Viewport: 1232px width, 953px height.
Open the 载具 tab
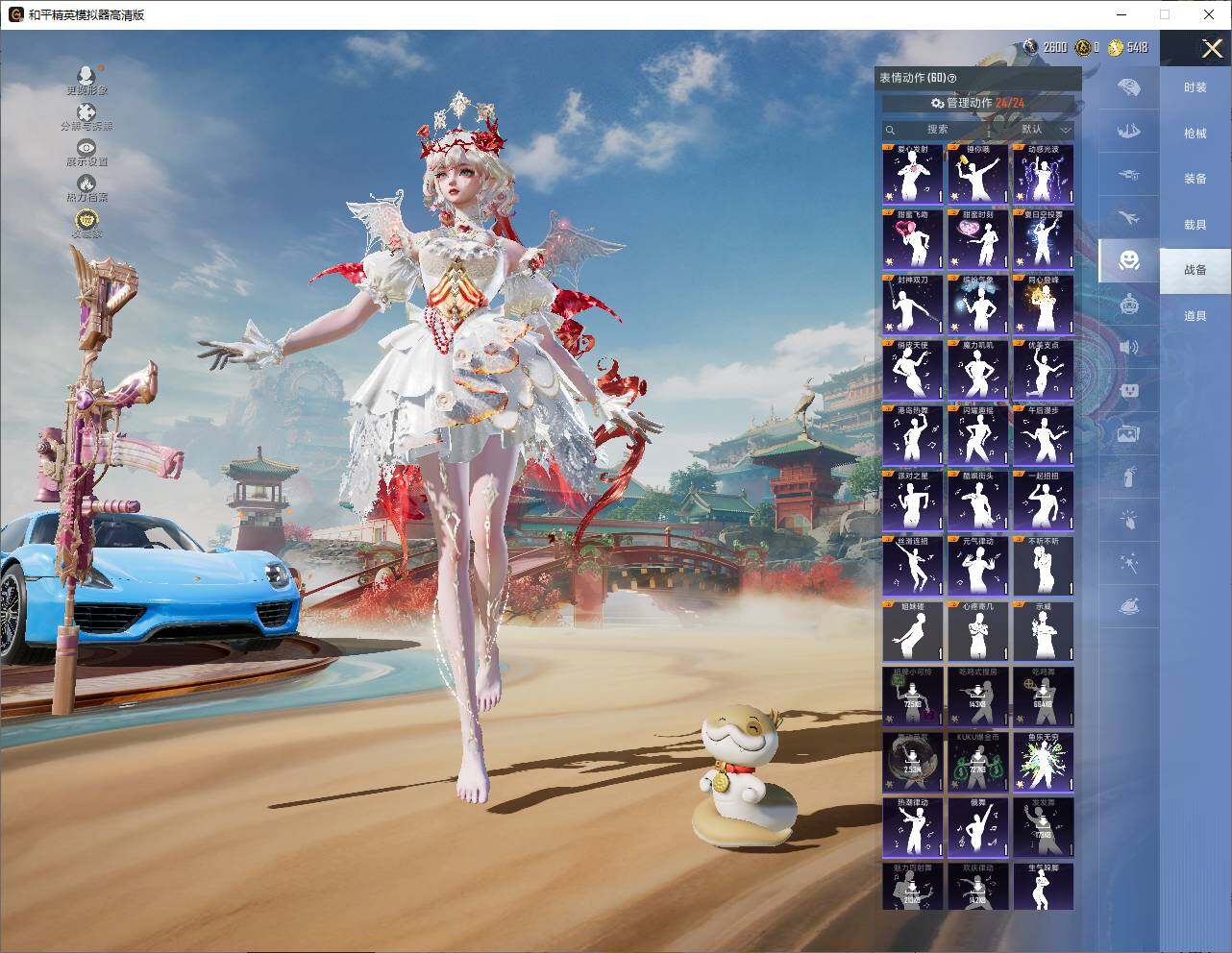[x=1195, y=225]
